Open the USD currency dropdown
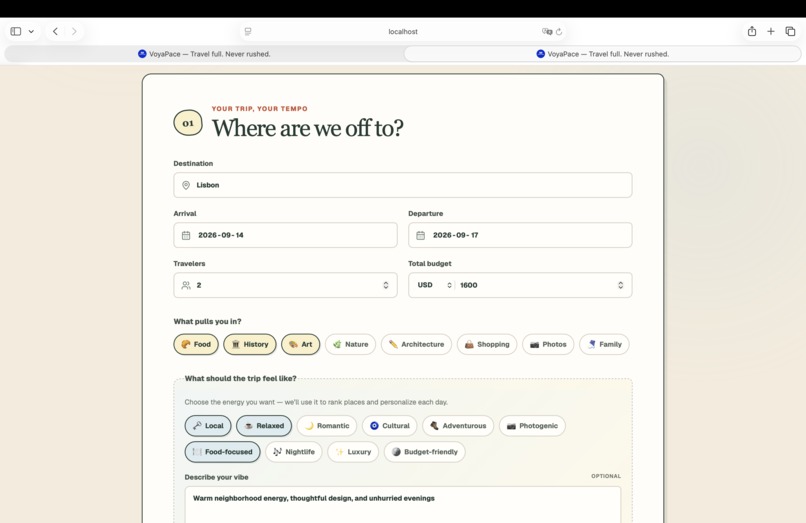 434,285
